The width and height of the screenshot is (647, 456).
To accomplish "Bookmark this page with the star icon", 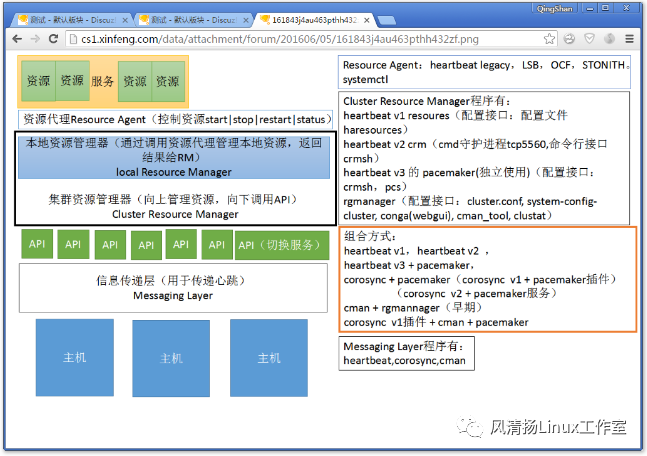I will (x=549, y=39).
